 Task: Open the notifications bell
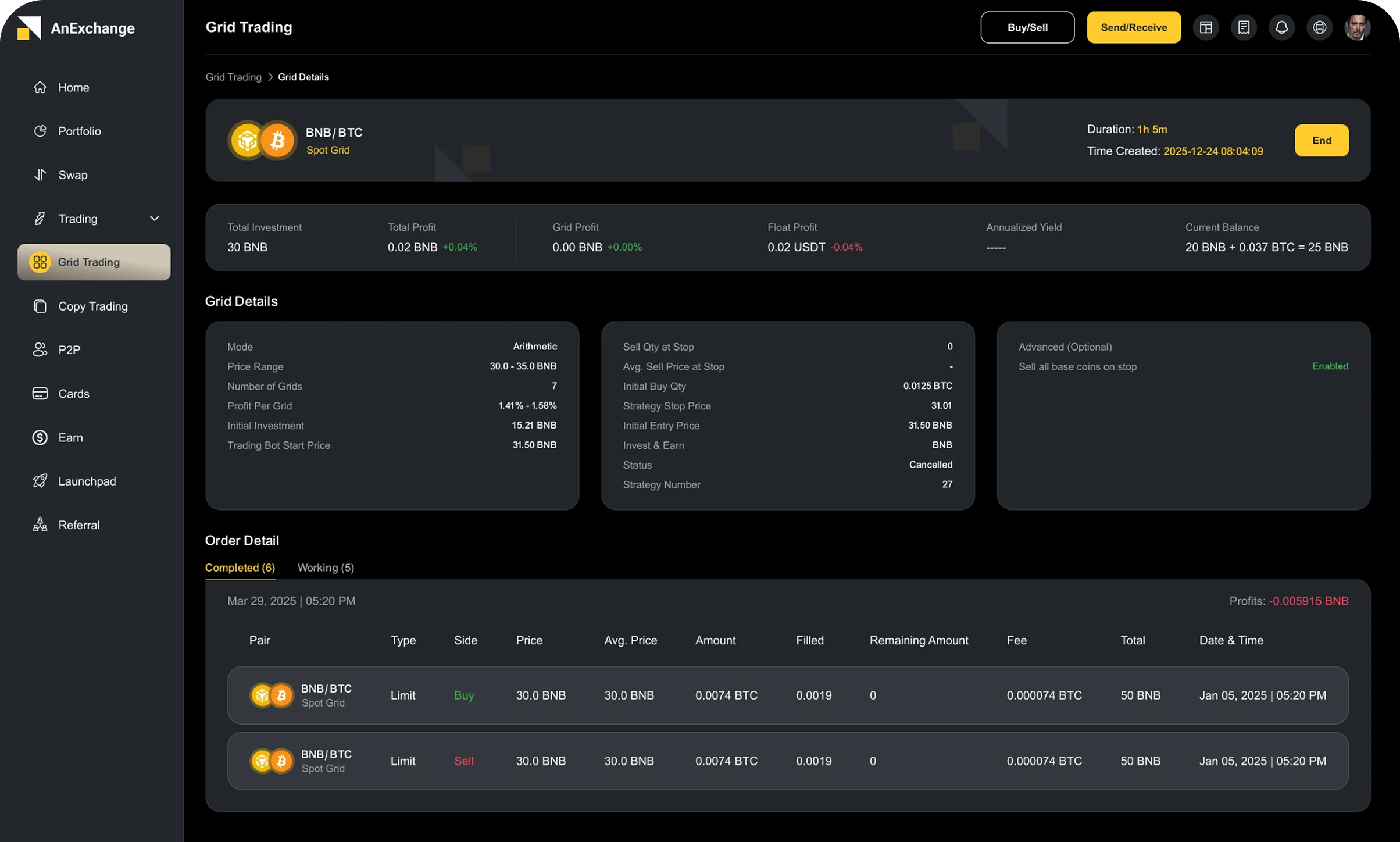click(1282, 27)
